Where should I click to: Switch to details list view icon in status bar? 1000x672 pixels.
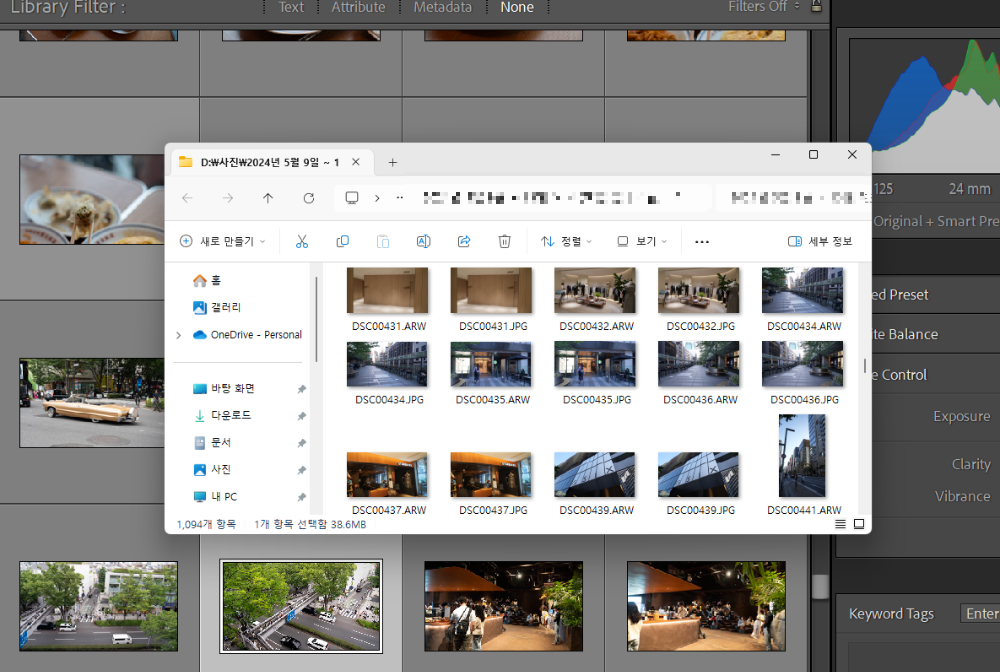841,524
